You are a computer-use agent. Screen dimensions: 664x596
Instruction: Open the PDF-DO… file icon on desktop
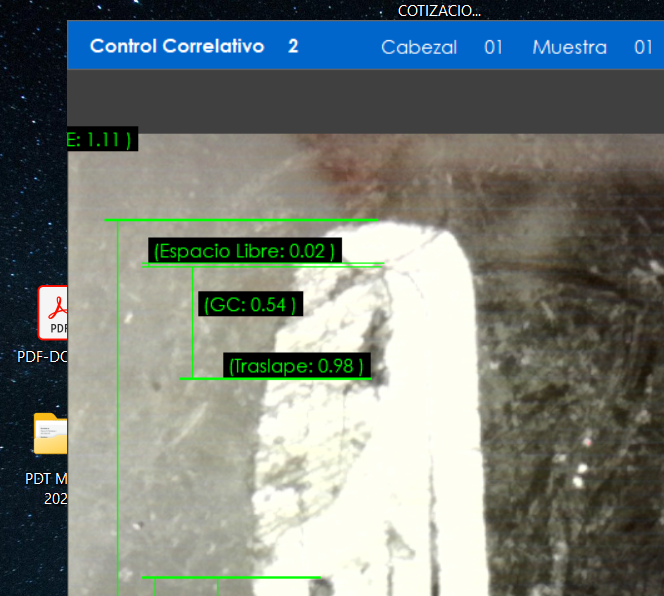point(53,312)
